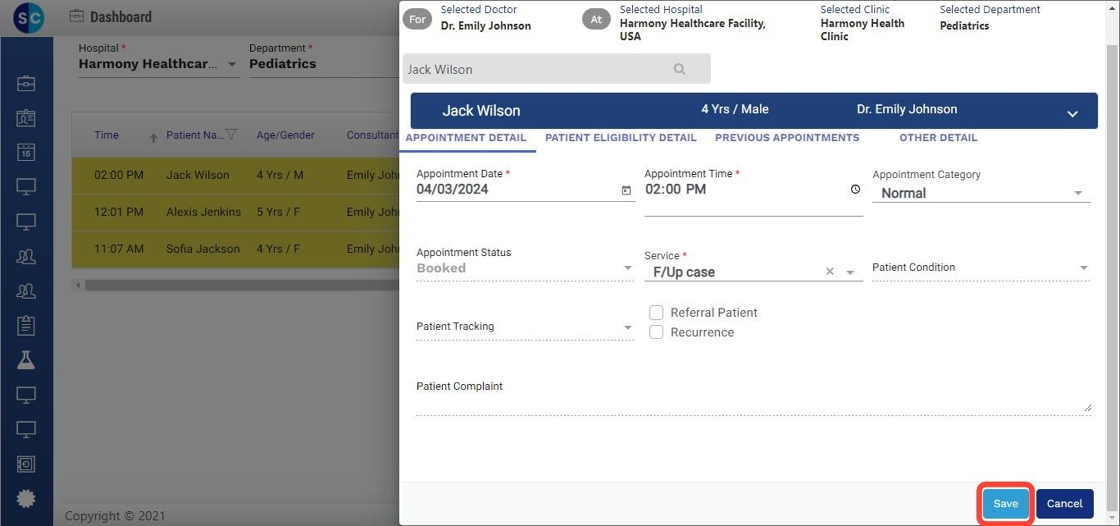Screen dimensions: 1120x526
Task: Collapse the Jack Wilson patient header chevron
Action: [1072, 114]
